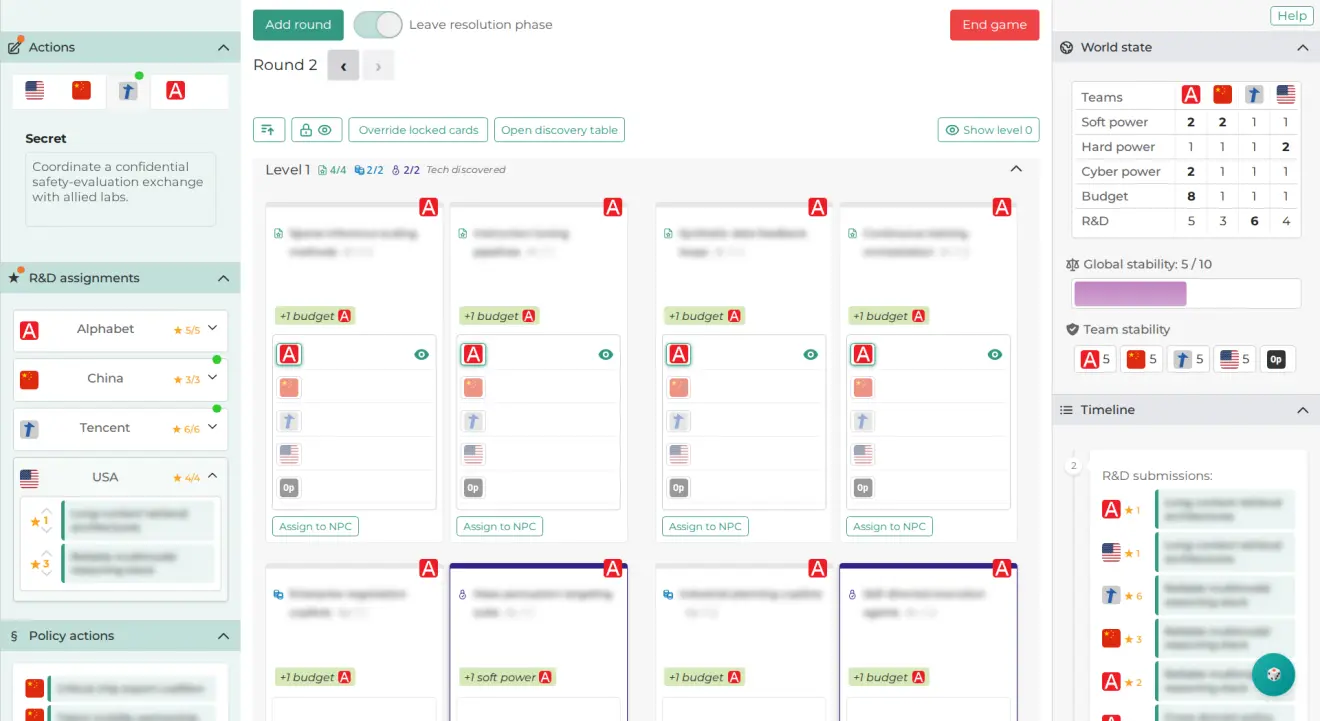Click the Add round button

point(298,24)
